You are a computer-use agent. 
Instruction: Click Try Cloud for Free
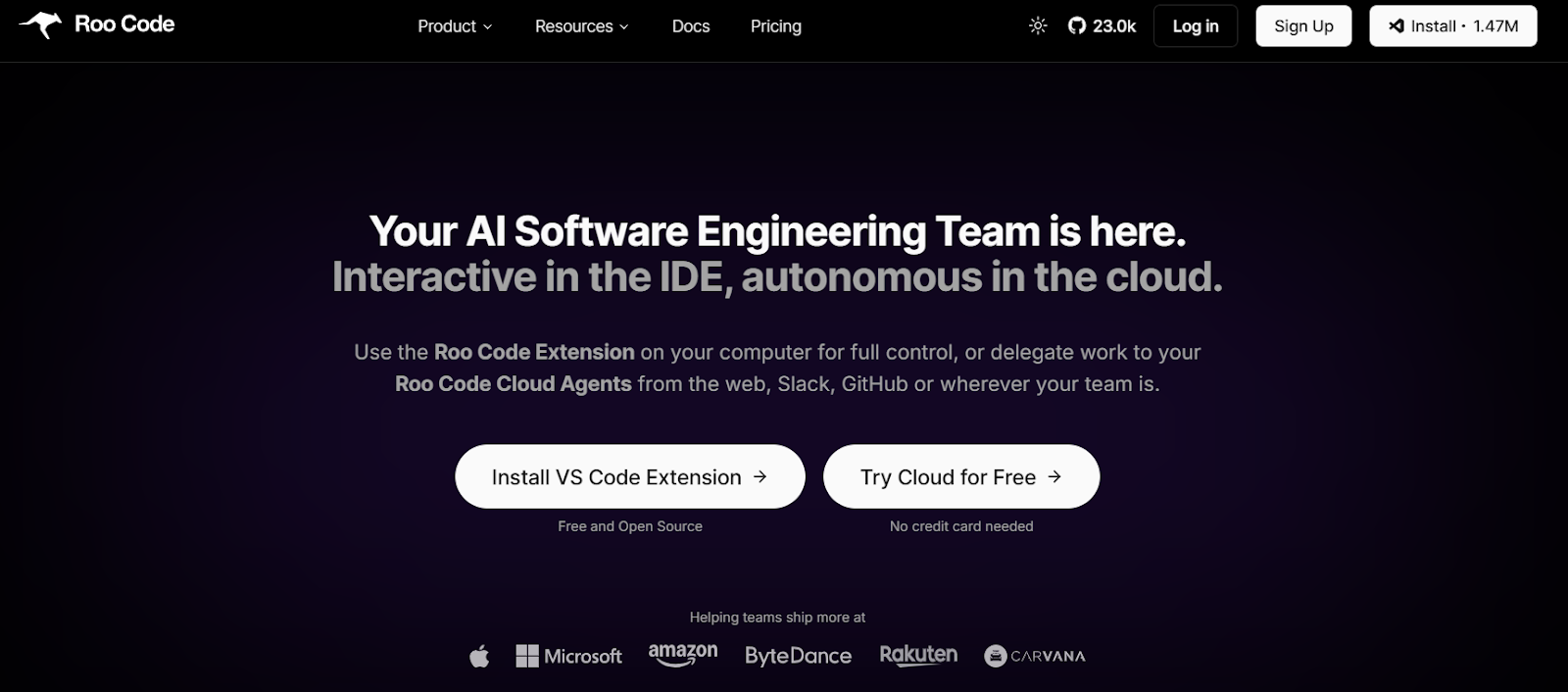tap(960, 476)
